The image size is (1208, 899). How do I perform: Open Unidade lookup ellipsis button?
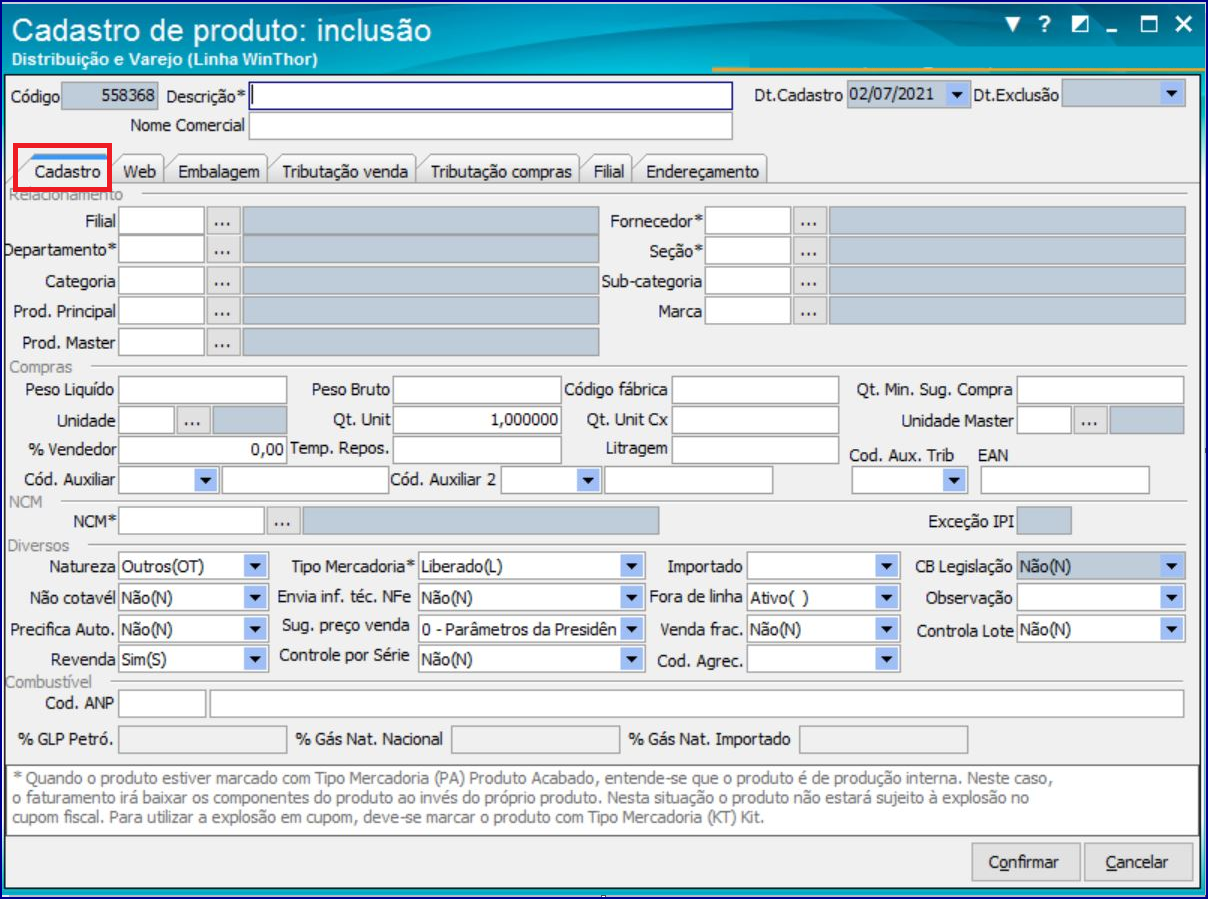(193, 421)
